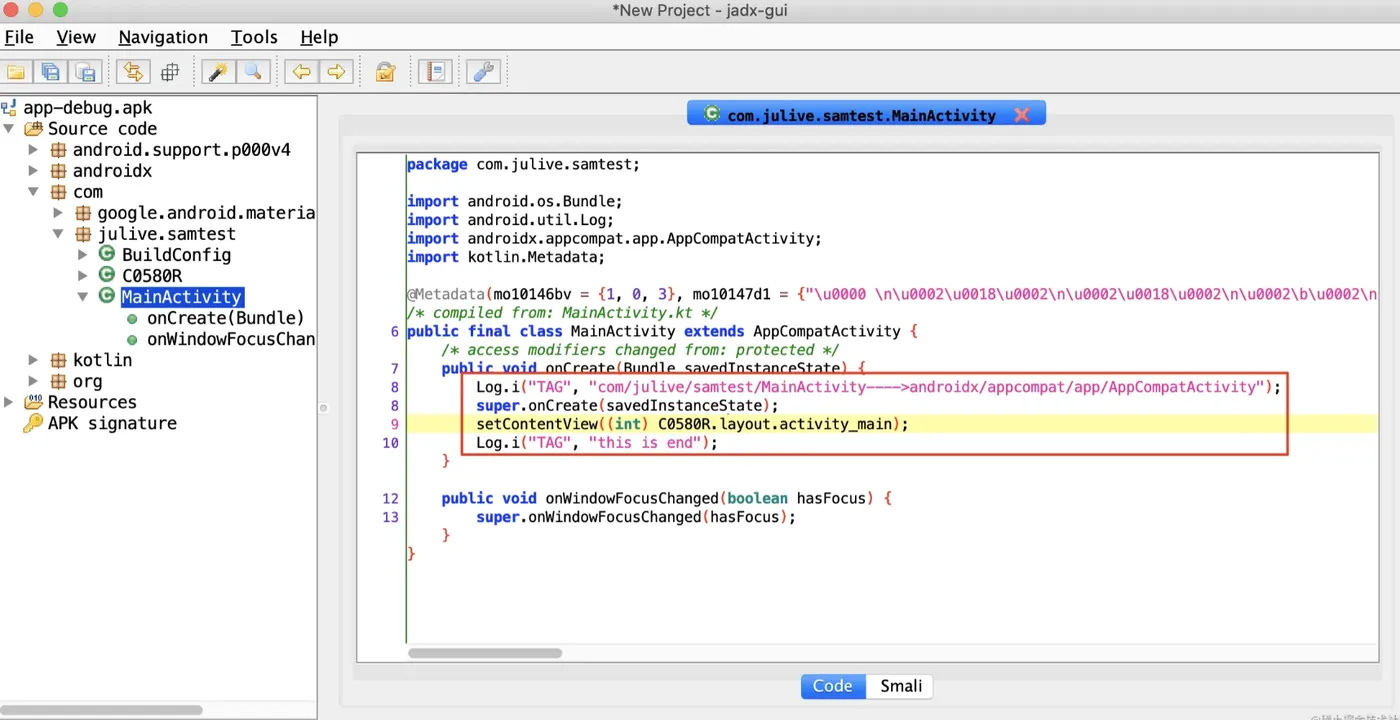Click the @Metadata annotation line
The width and height of the screenshot is (1400, 720).
pos(892,294)
